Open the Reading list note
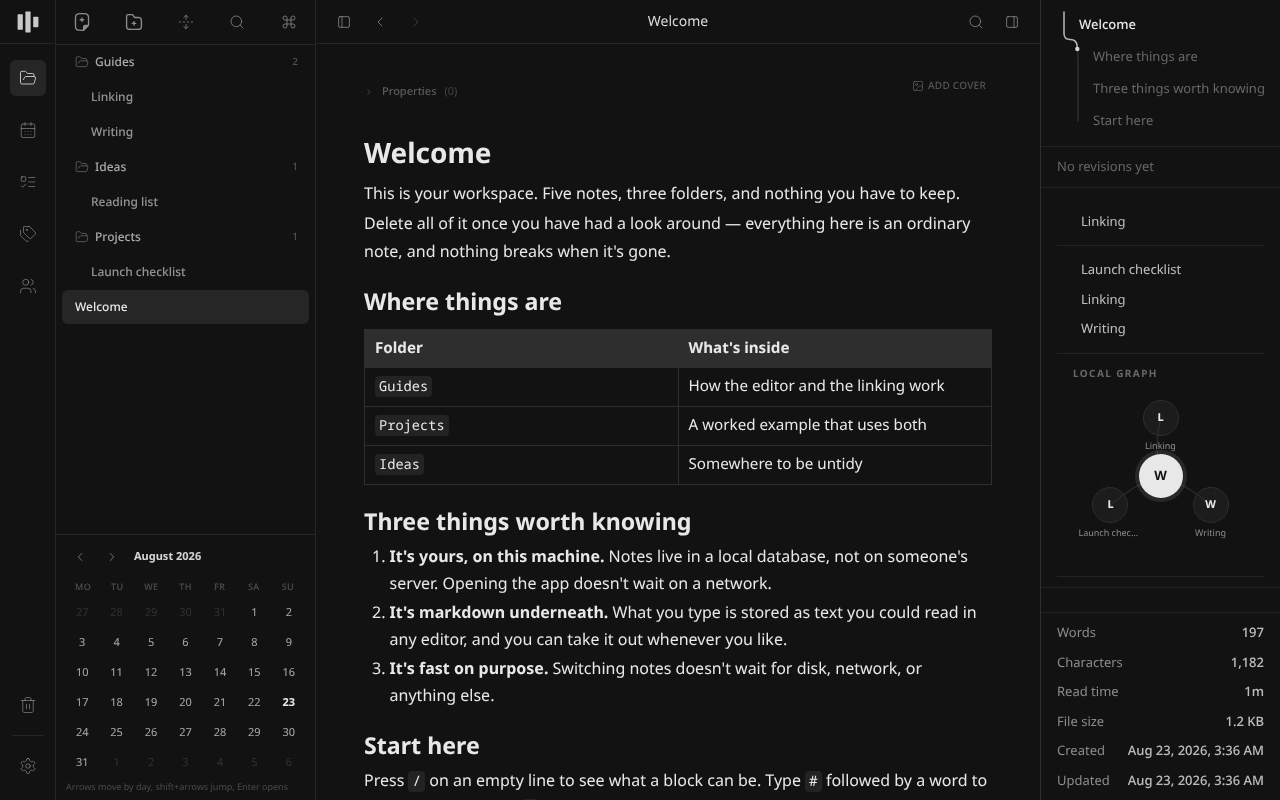 (x=185, y=202)
